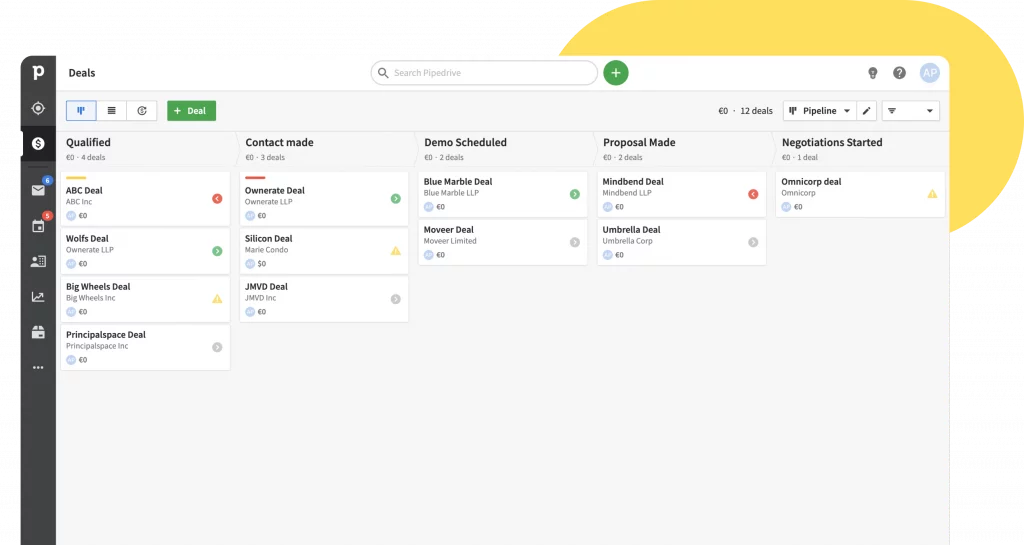1024x545 pixels.
Task: Open the Omnicorp deal card
Action: 861,194
